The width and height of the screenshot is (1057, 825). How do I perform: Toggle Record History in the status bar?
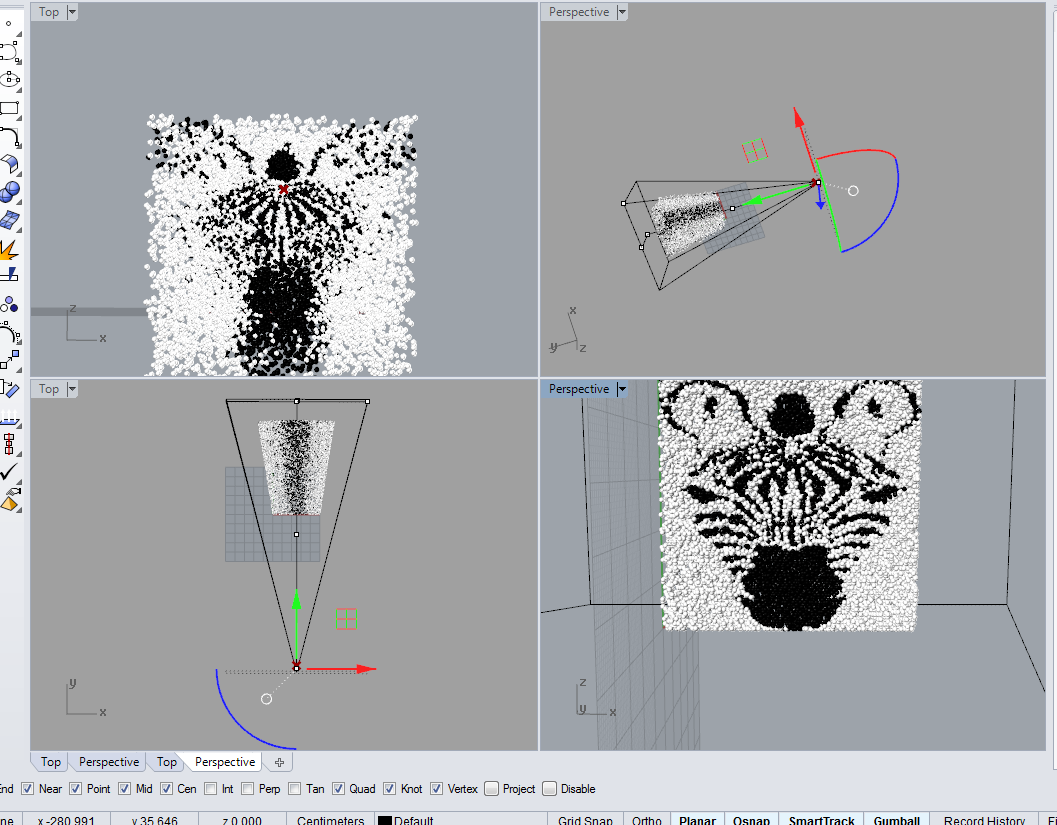(x=984, y=820)
